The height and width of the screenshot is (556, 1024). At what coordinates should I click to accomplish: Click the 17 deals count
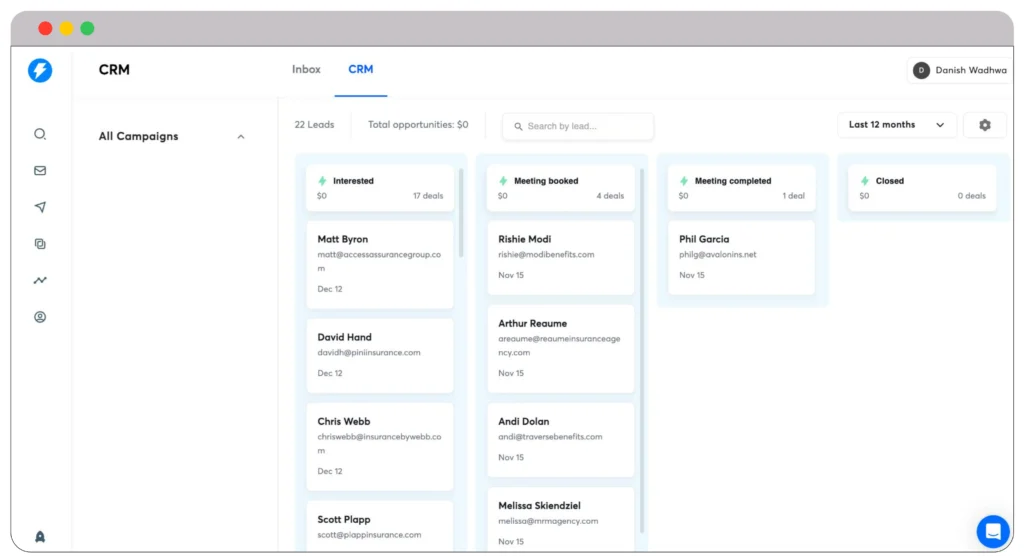[x=428, y=195]
